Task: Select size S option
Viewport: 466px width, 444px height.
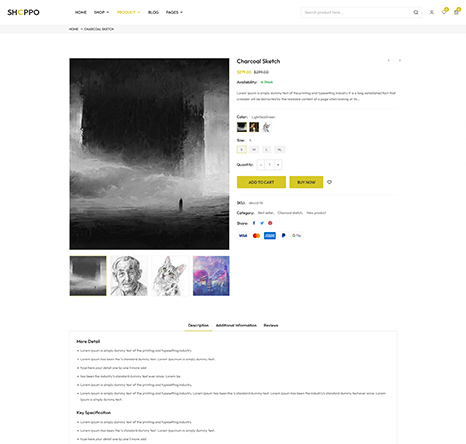Action: (x=242, y=150)
